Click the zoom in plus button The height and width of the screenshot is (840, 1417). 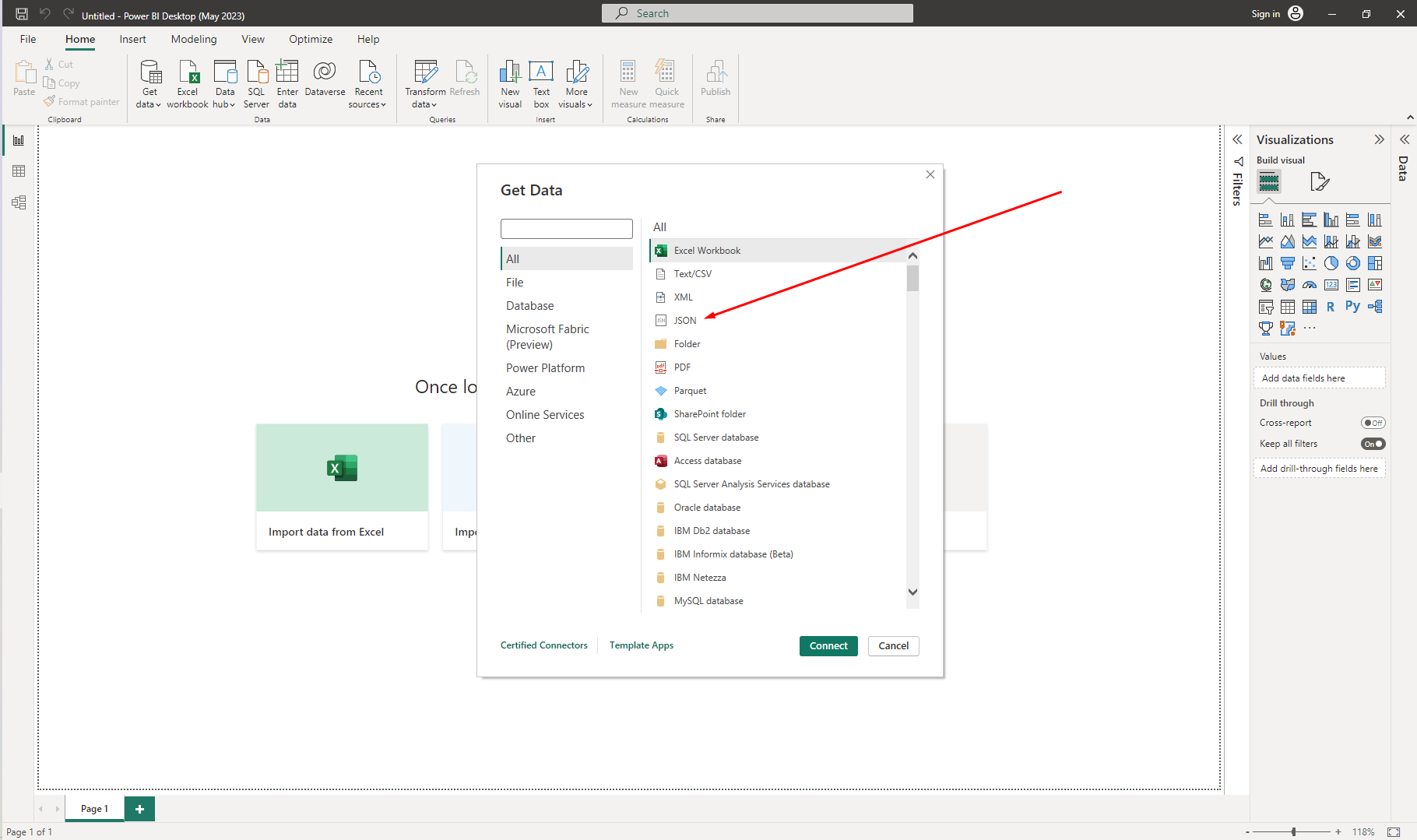coord(1338,832)
